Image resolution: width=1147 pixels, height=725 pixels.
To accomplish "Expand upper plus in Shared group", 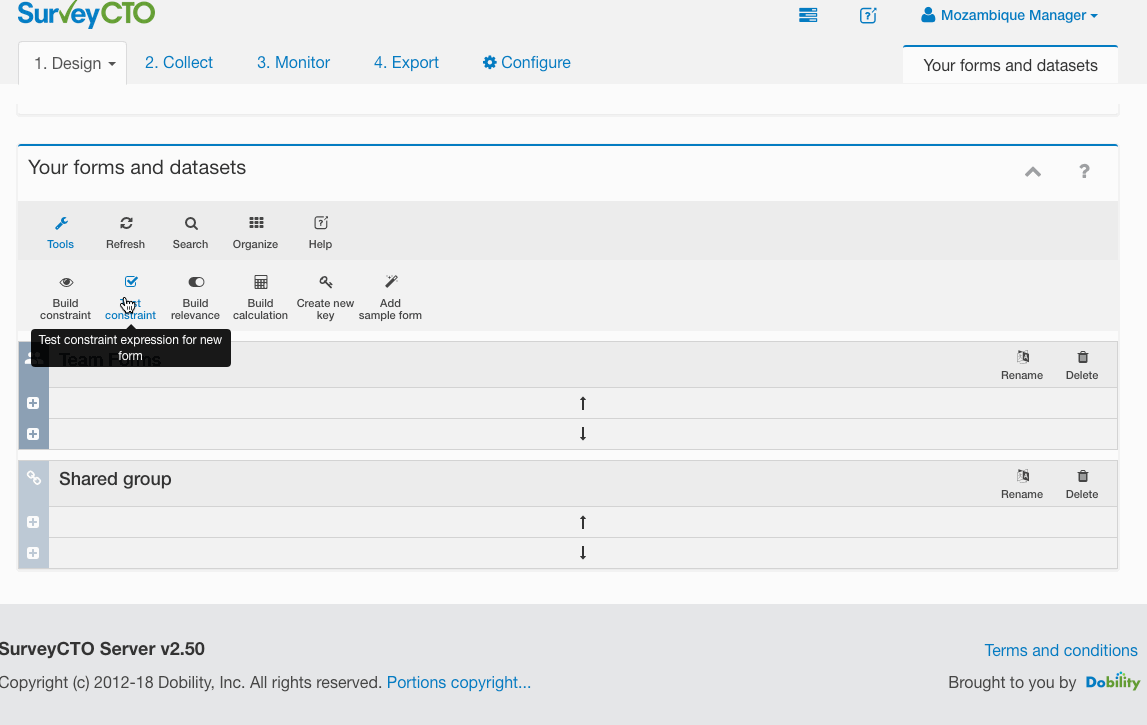I will tap(33, 522).
